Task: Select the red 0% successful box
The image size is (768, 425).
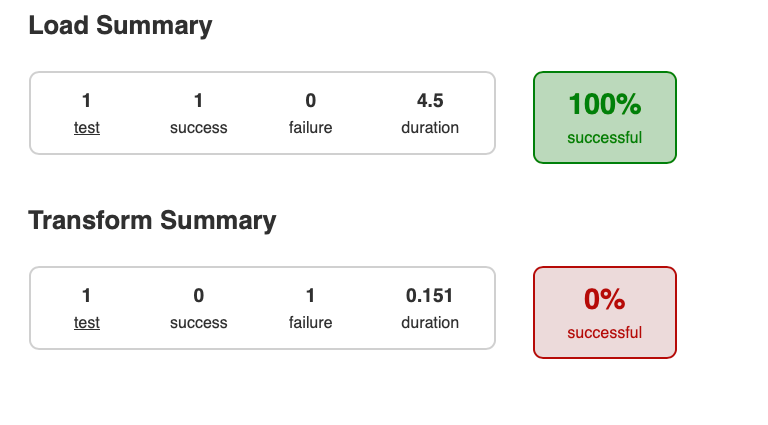Action: pyautogui.click(x=604, y=312)
